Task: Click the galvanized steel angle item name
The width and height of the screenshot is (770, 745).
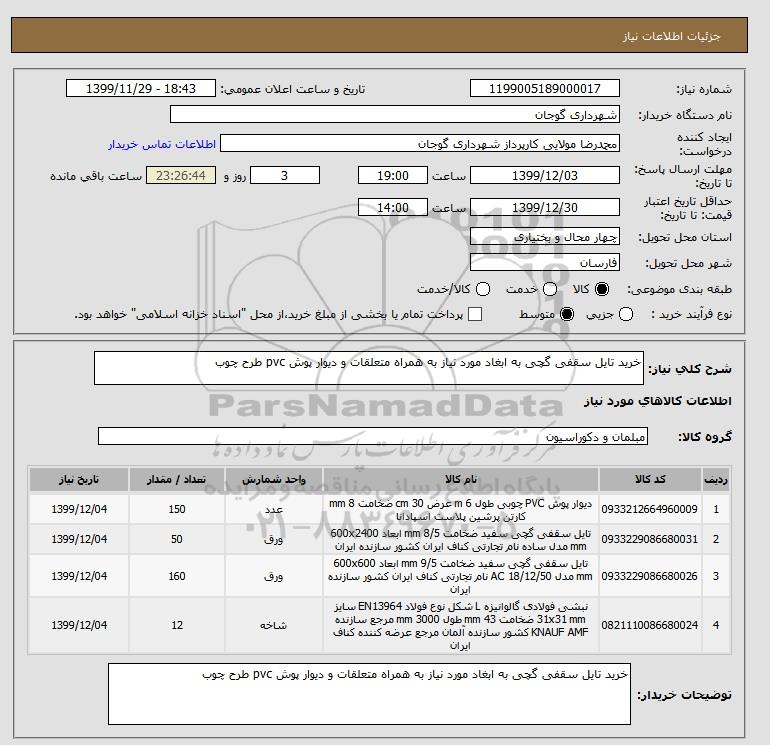Action: tap(461, 626)
